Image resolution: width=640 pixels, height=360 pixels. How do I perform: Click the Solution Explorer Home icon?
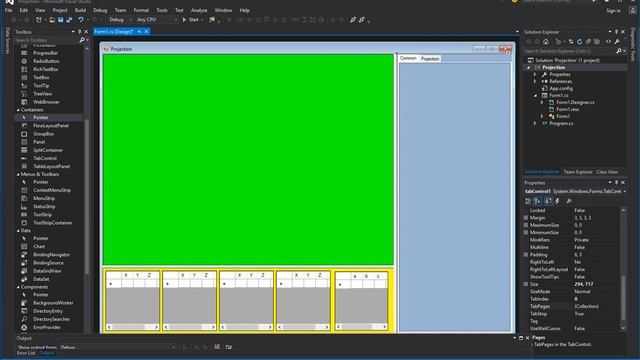pyautogui.click(x=546, y=42)
